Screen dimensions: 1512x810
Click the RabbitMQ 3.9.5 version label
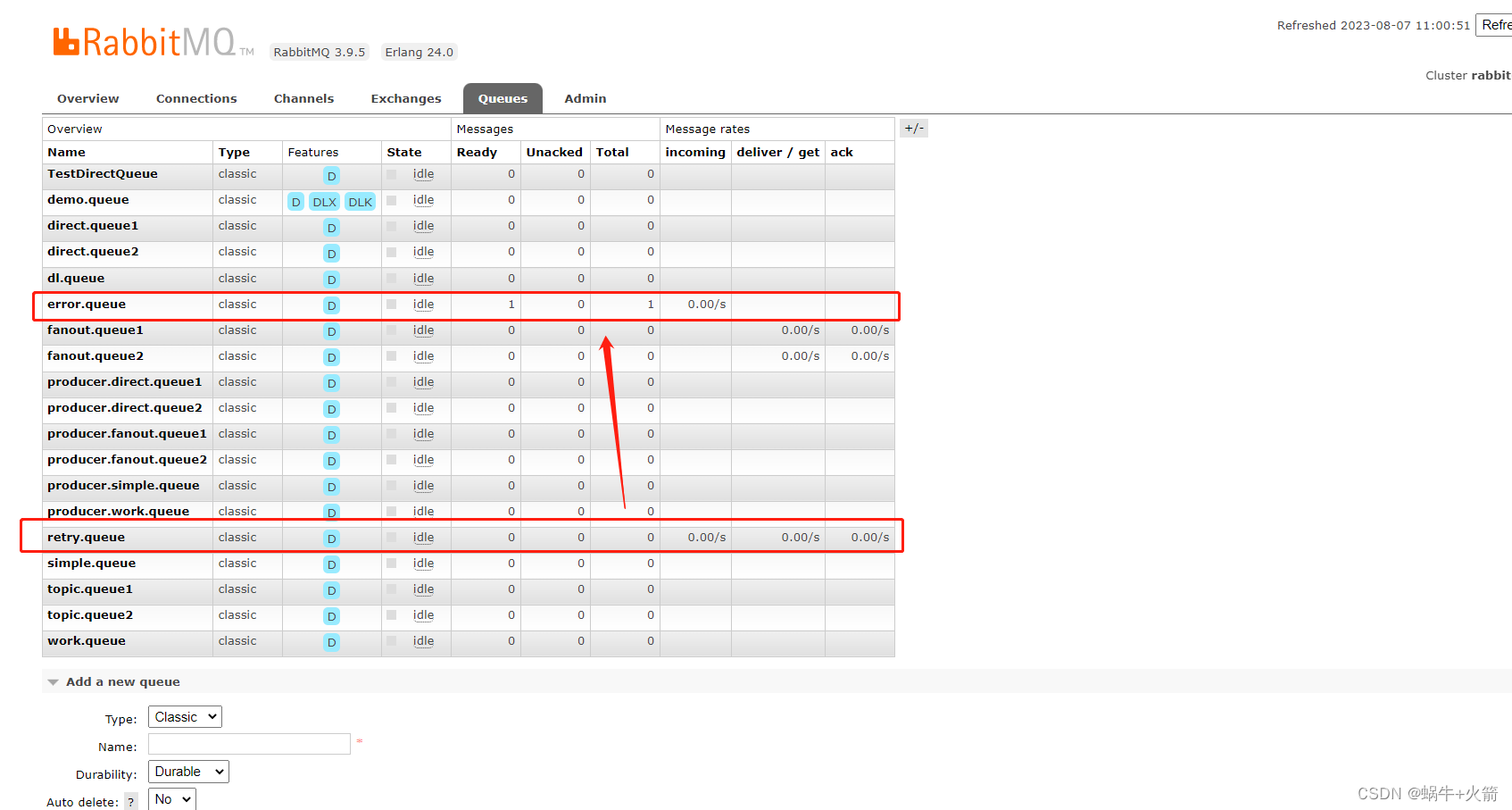pos(320,52)
